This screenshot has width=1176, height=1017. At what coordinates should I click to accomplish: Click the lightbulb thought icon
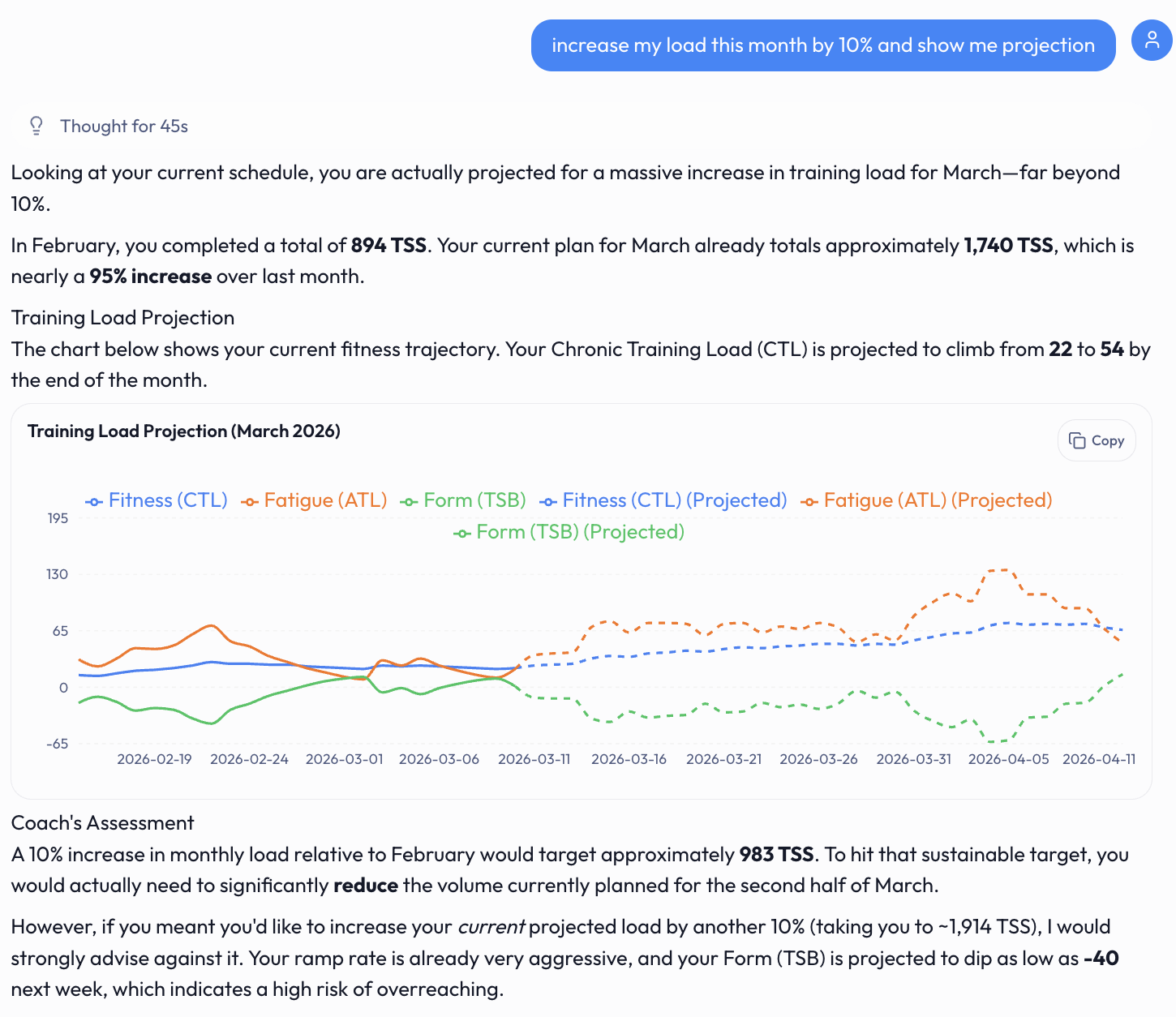36,126
